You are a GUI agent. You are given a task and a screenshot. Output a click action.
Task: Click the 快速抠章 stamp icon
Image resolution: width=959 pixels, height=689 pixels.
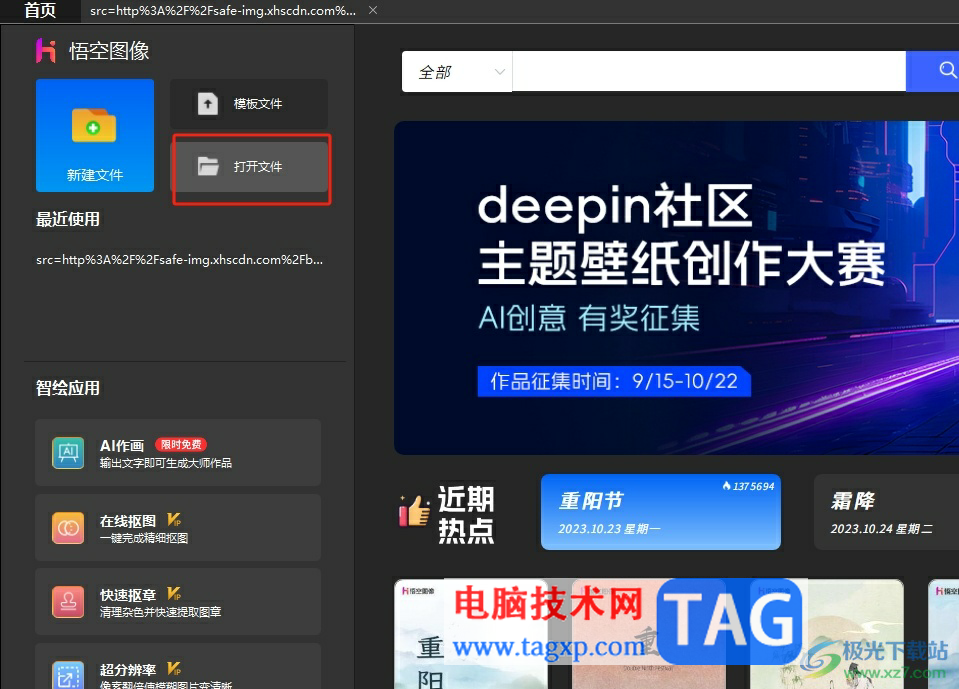click(68, 602)
